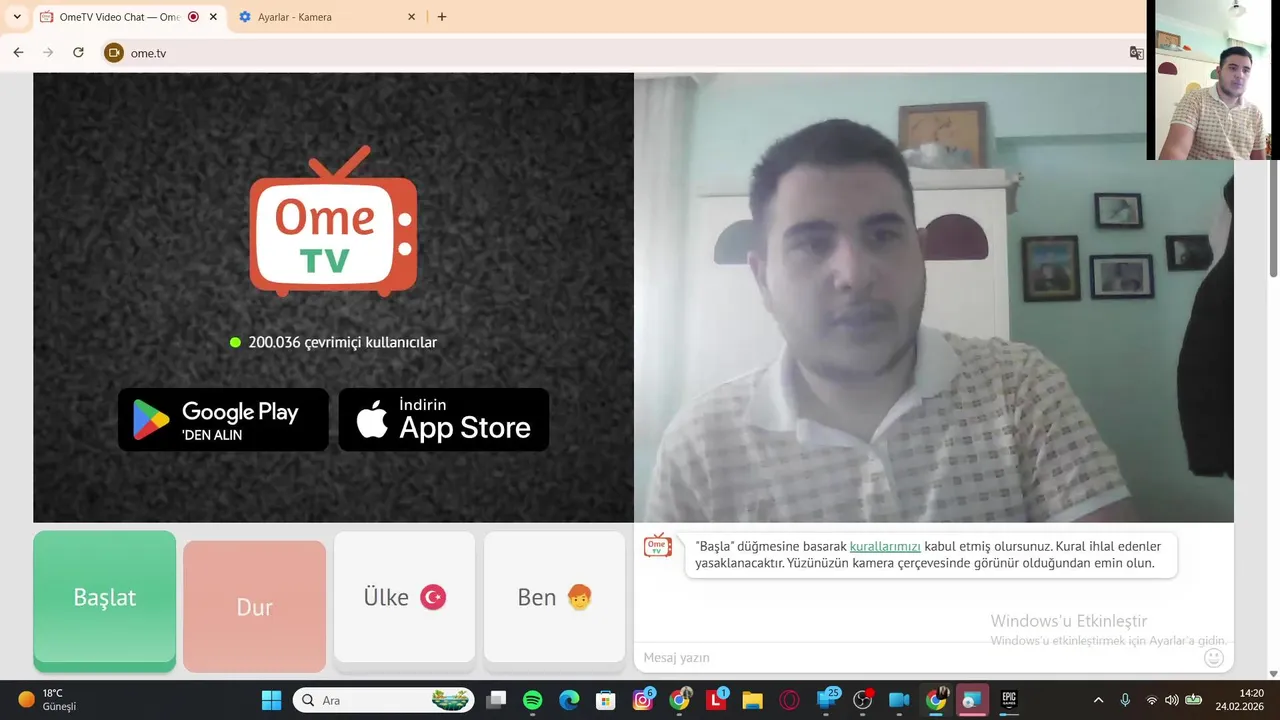The width and height of the screenshot is (1280, 720).
Task: Launch Microsoft Edge from the taskbar
Action: 569,700
